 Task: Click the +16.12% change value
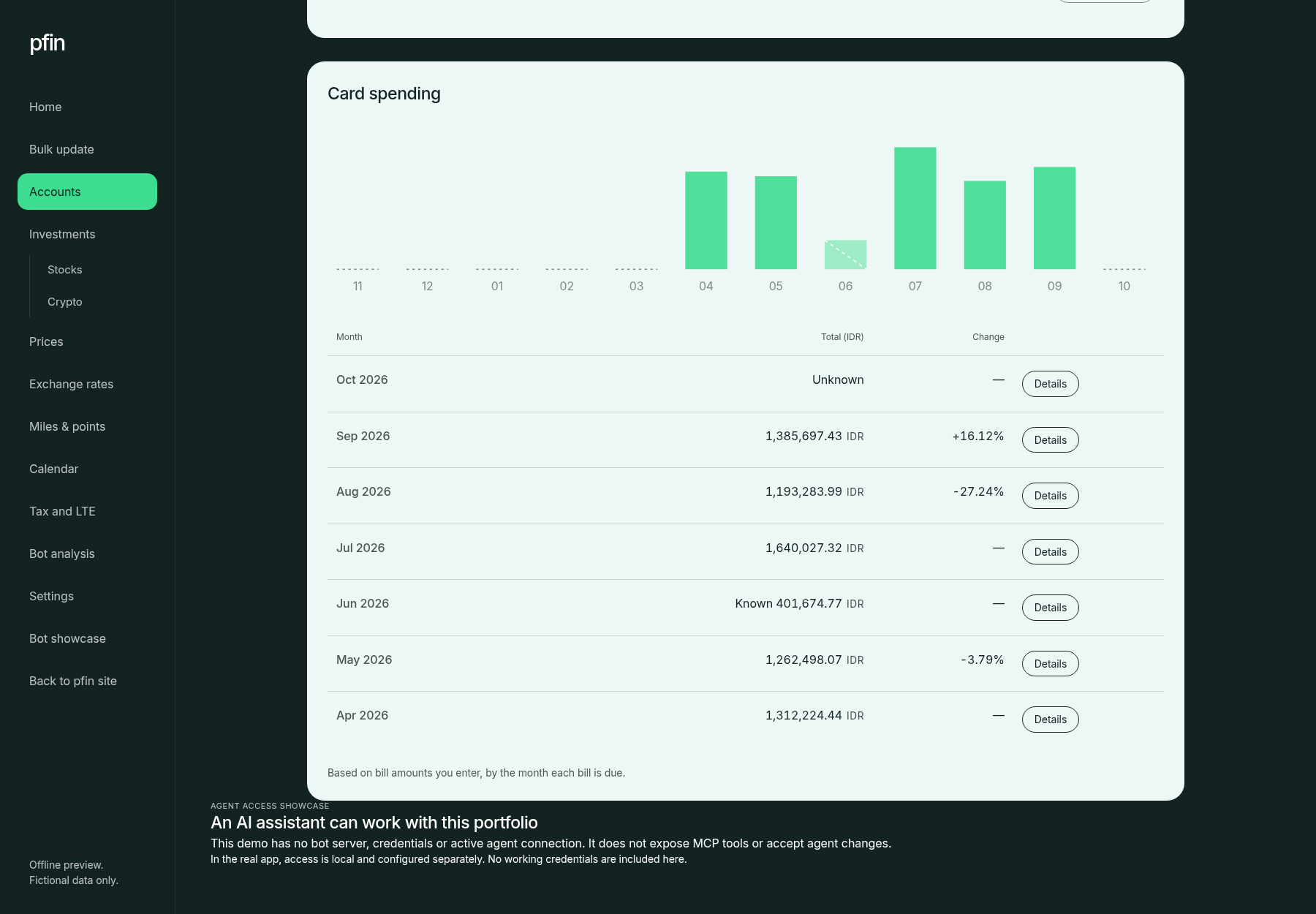[978, 436]
